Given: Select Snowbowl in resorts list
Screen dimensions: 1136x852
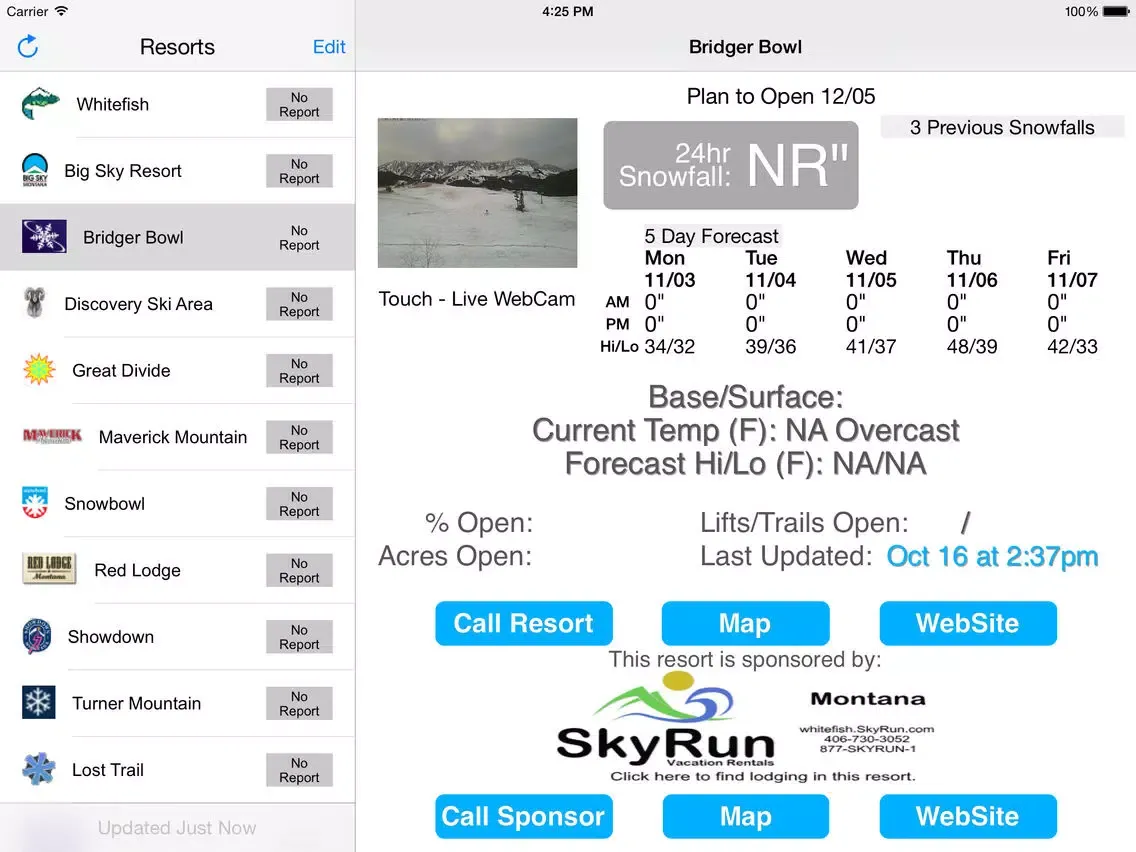Looking at the screenshot, I should (178, 504).
